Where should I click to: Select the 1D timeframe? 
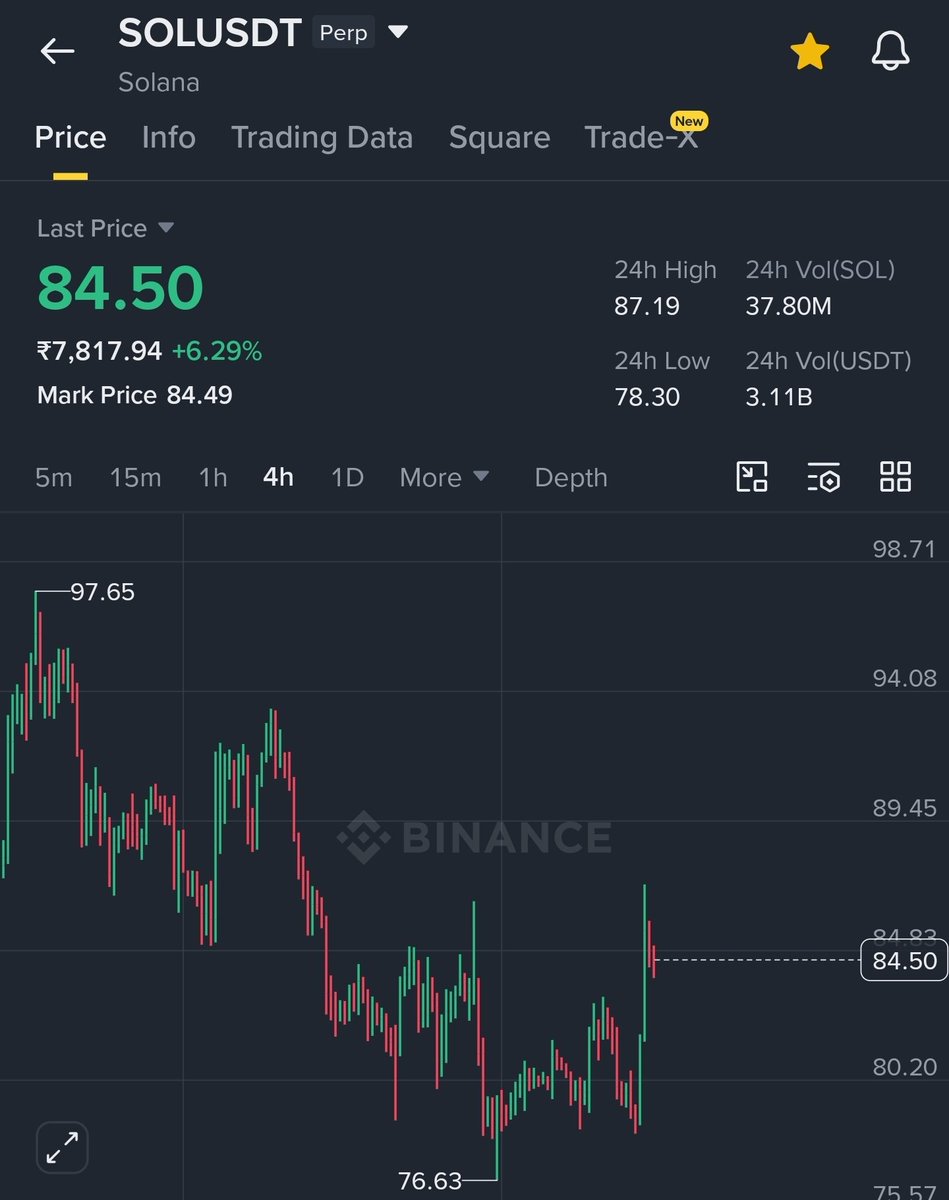347,477
